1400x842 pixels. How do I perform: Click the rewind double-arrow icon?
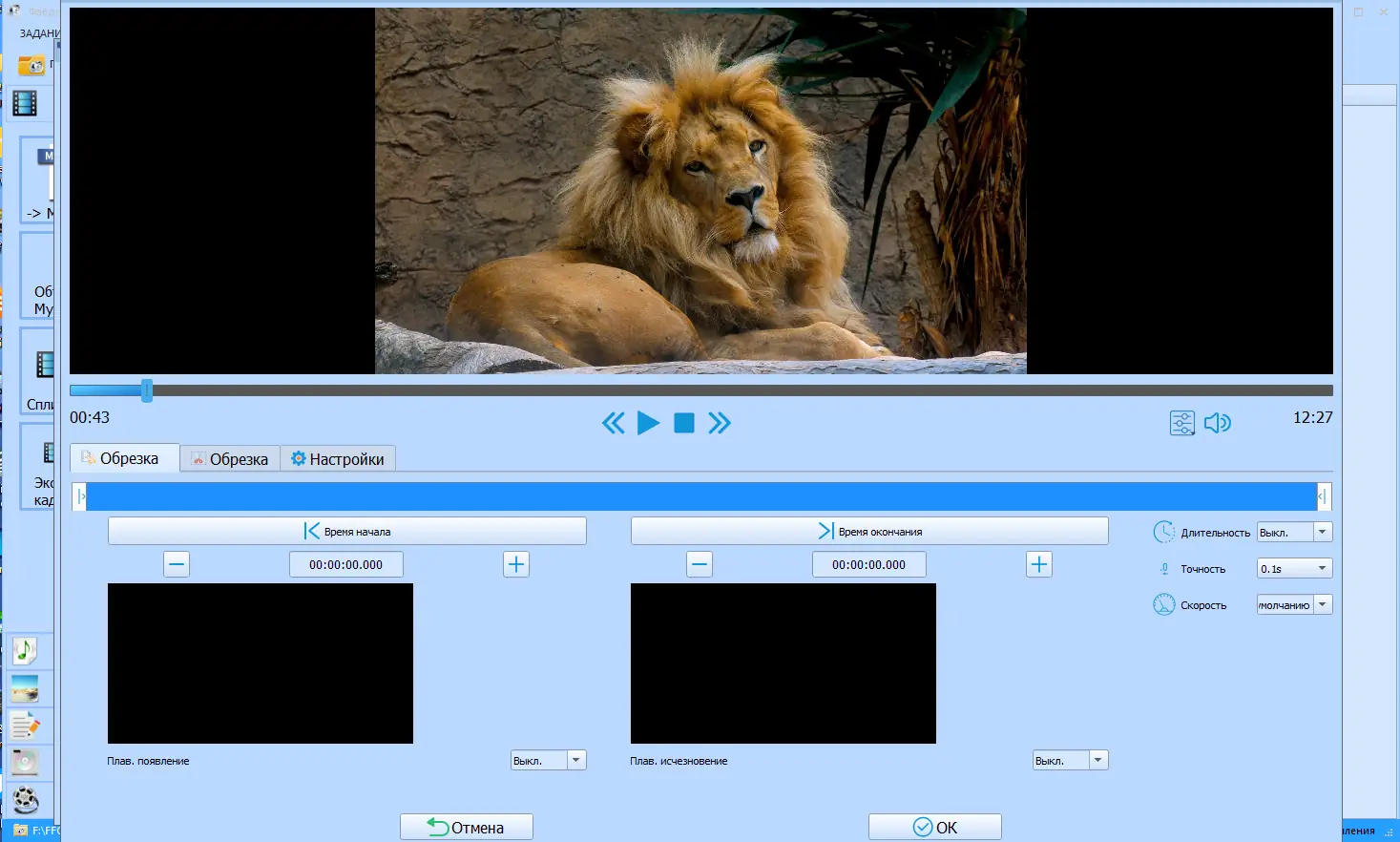614,423
